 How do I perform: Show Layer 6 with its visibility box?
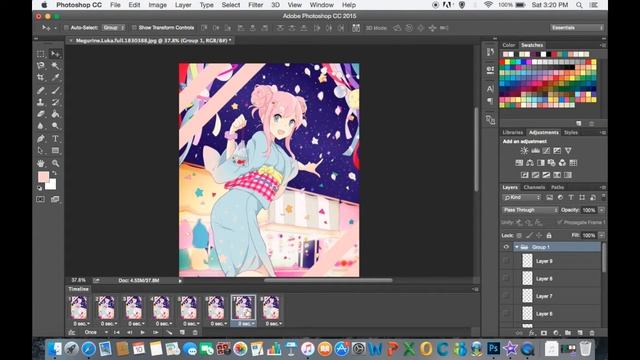coord(506,313)
